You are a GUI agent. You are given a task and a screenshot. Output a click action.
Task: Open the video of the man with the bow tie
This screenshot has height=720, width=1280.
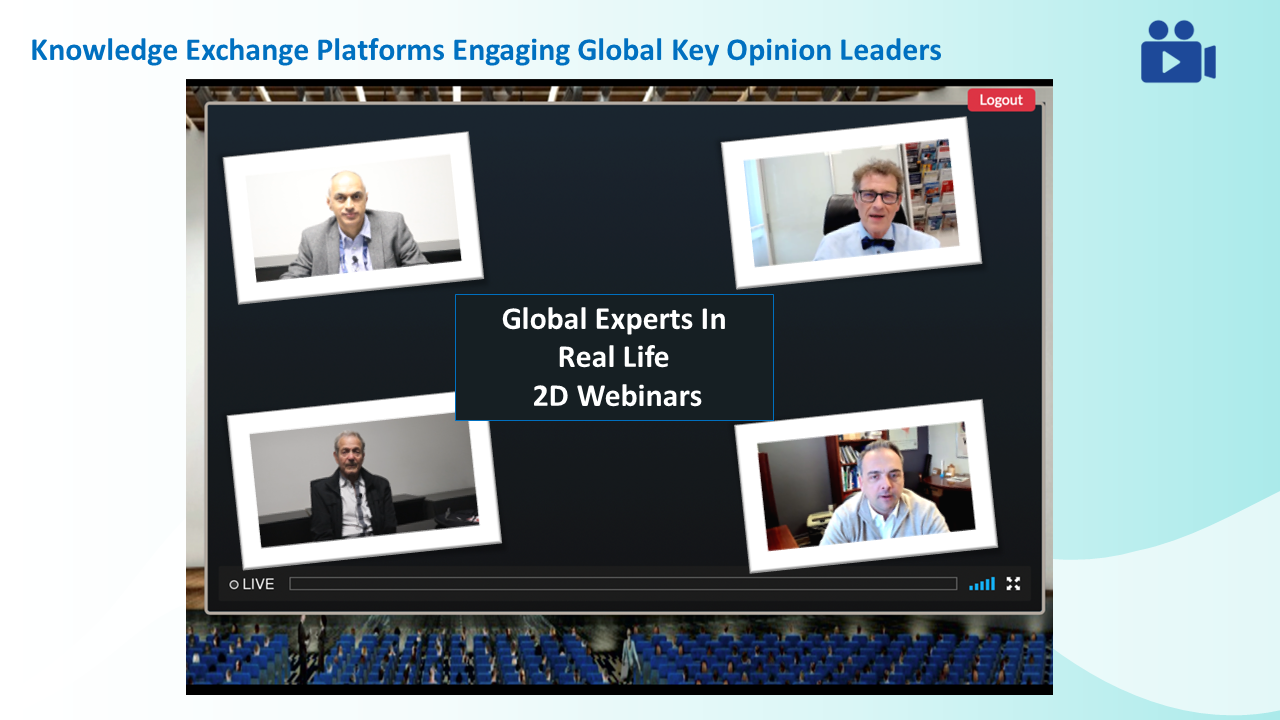coord(851,203)
